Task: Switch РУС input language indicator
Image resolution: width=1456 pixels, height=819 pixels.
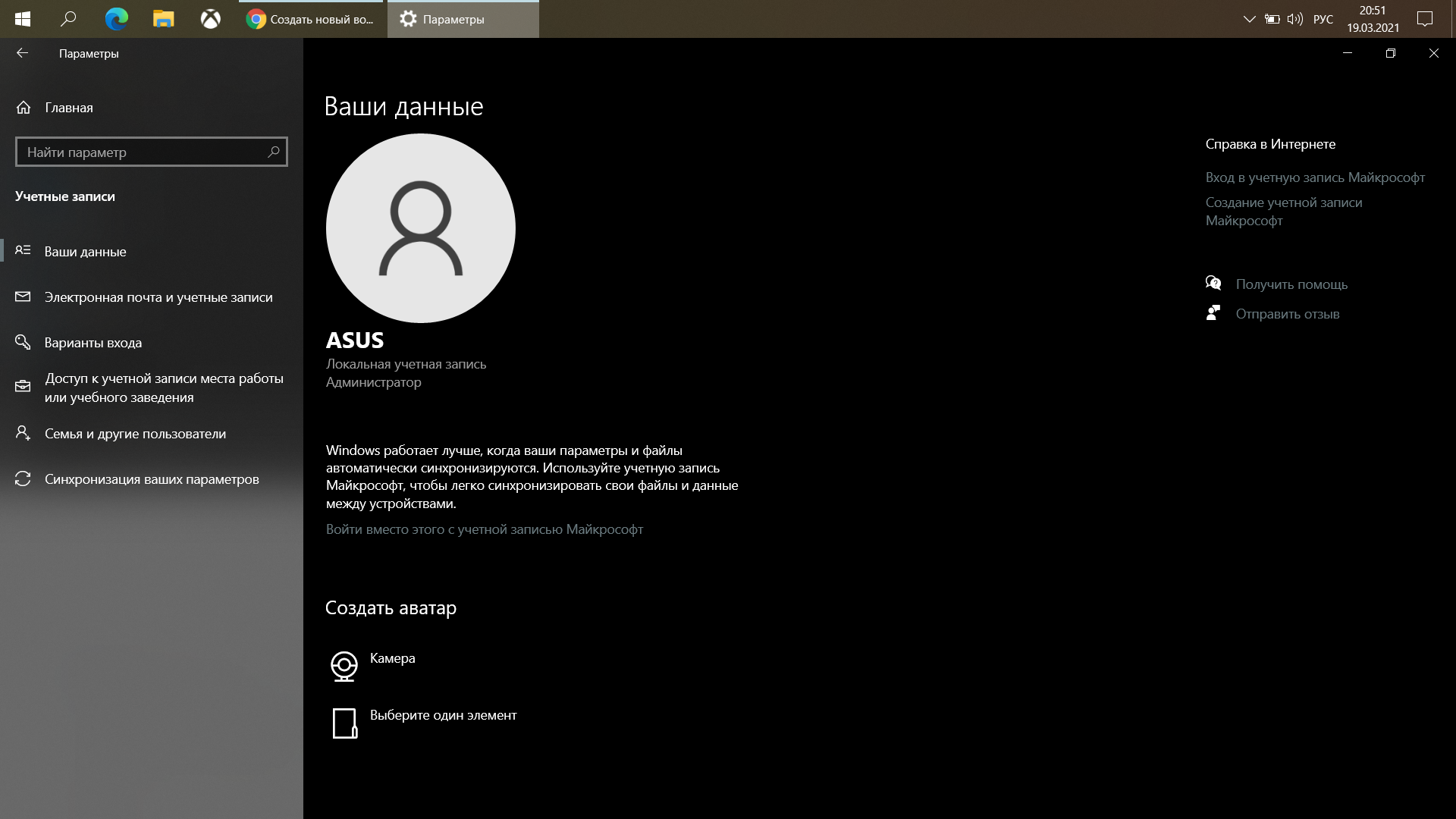Action: tap(1323, 20)
